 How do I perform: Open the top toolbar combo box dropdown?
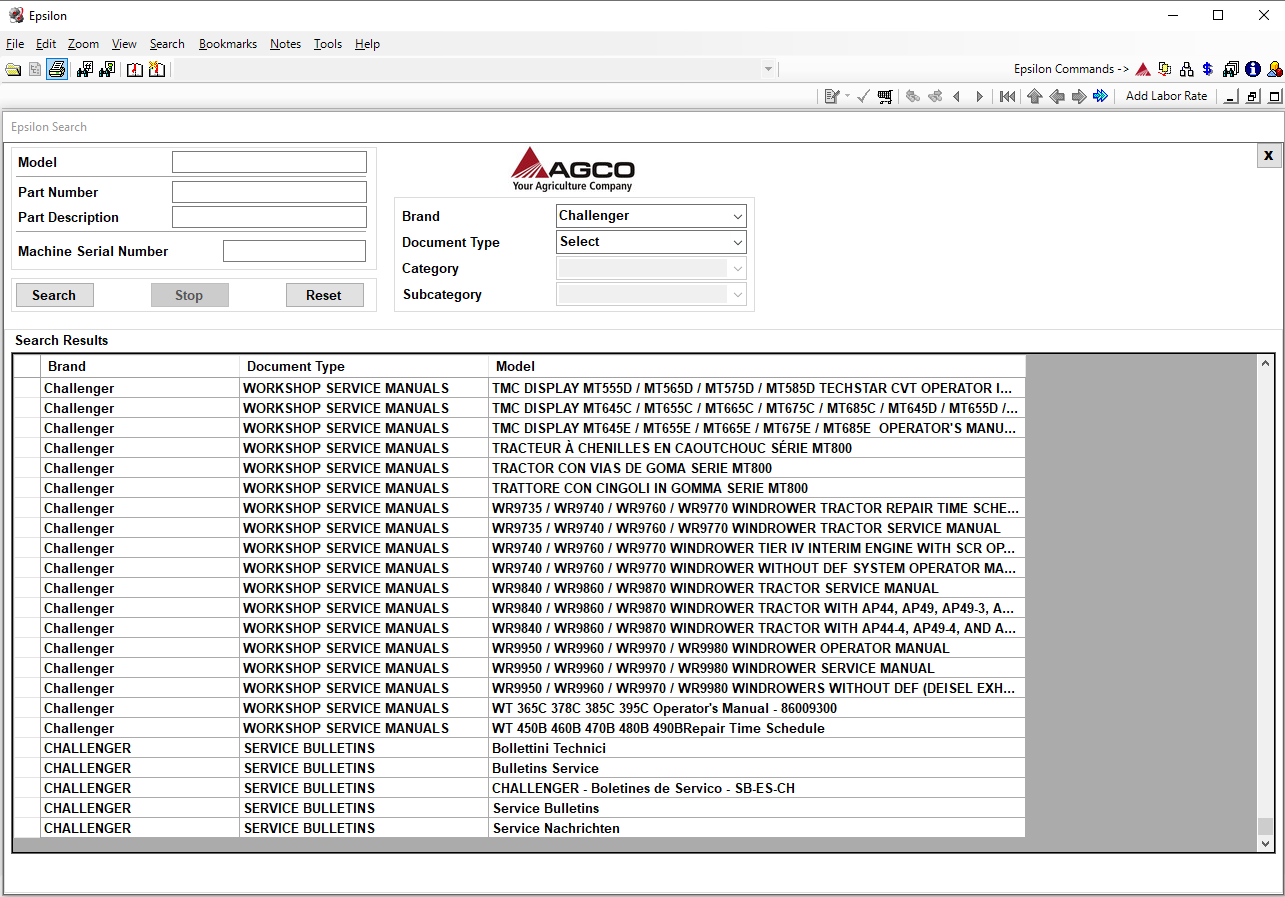pos(768,69)
